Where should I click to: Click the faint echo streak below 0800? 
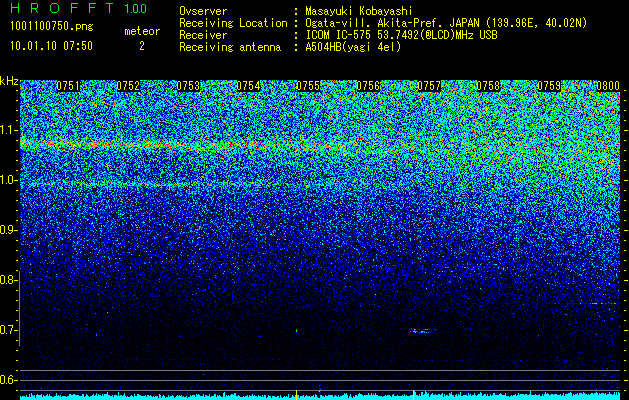point(603,303)
